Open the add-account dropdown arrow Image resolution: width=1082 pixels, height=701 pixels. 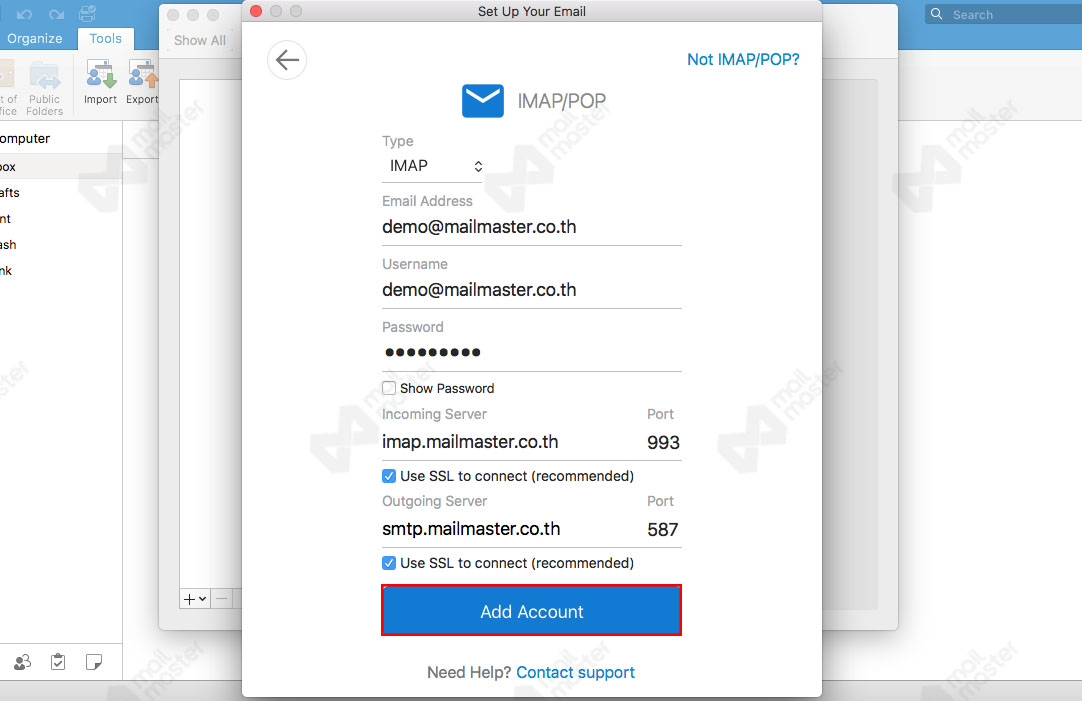[x=200, y=598]
